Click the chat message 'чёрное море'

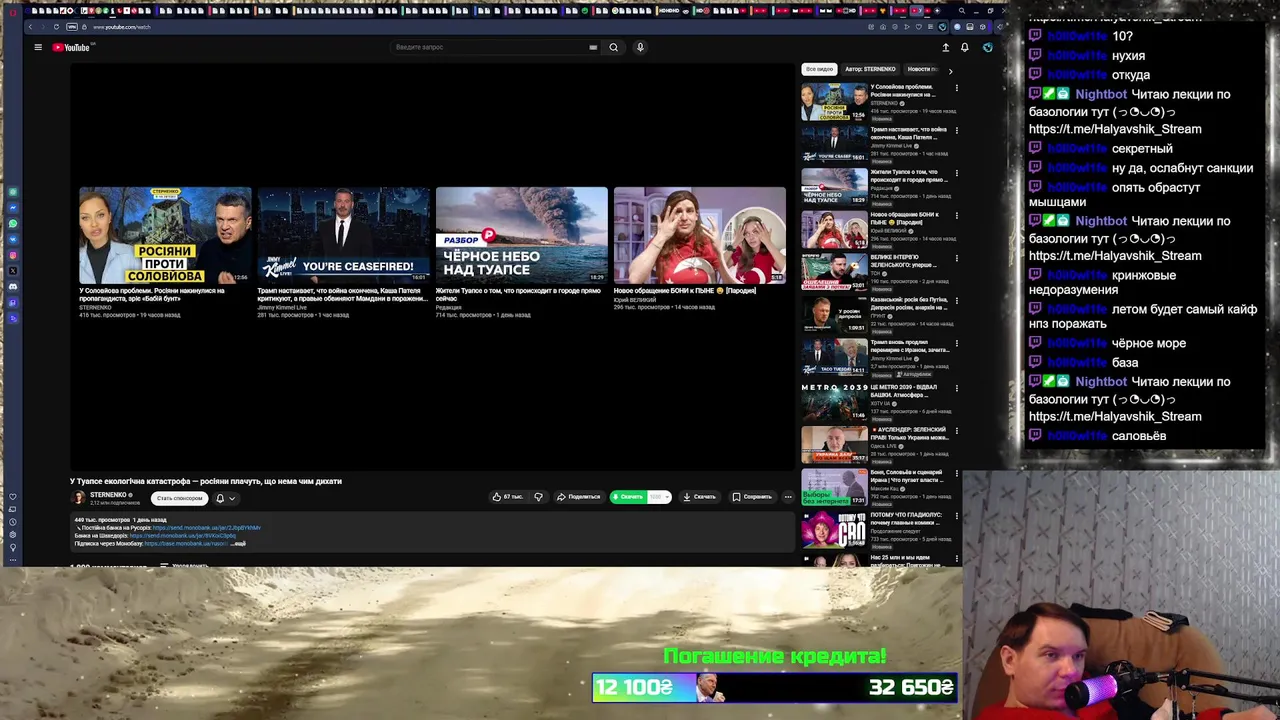click(1149, 343)
